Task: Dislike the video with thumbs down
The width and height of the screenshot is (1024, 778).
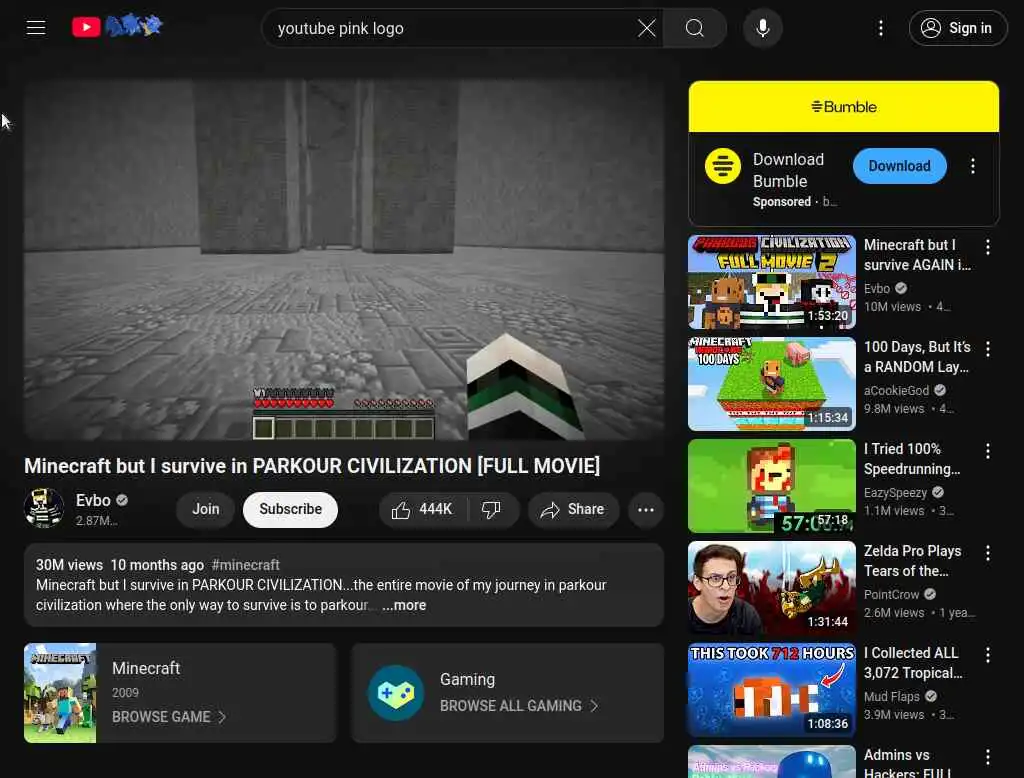Action: click(x=491, y=510)
